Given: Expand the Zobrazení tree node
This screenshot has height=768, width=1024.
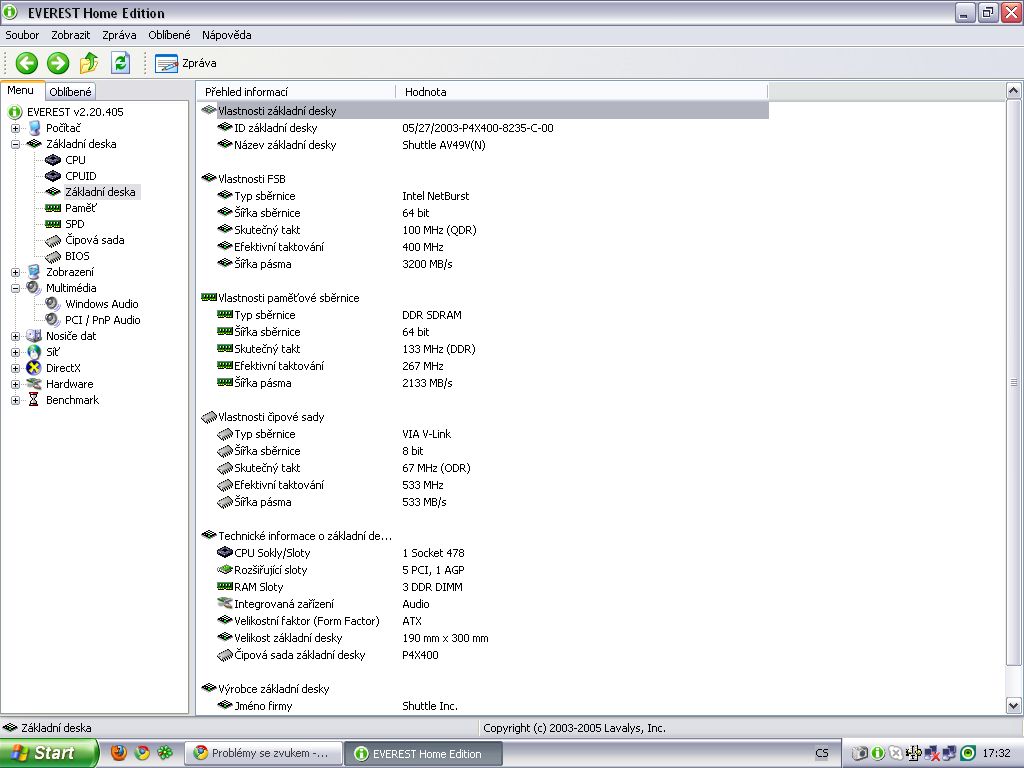Looking at the screenshot, I should click(16, 272).
